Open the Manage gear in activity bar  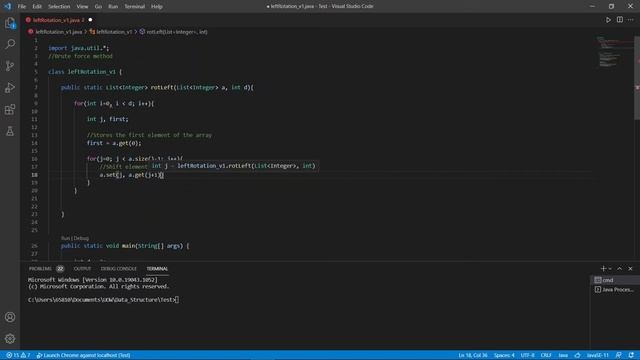[10, 338]
